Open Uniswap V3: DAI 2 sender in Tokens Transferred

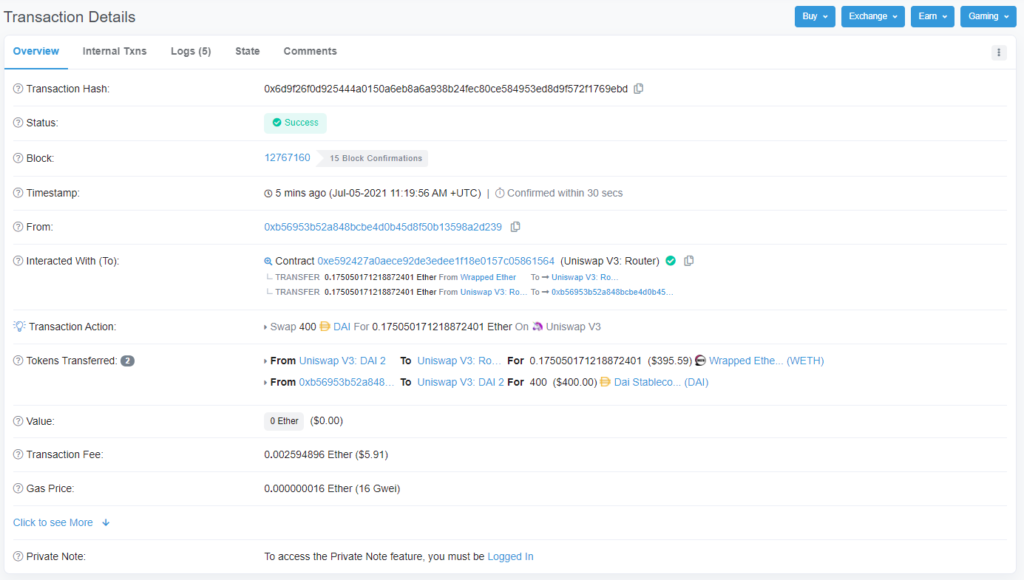(342, 361)
